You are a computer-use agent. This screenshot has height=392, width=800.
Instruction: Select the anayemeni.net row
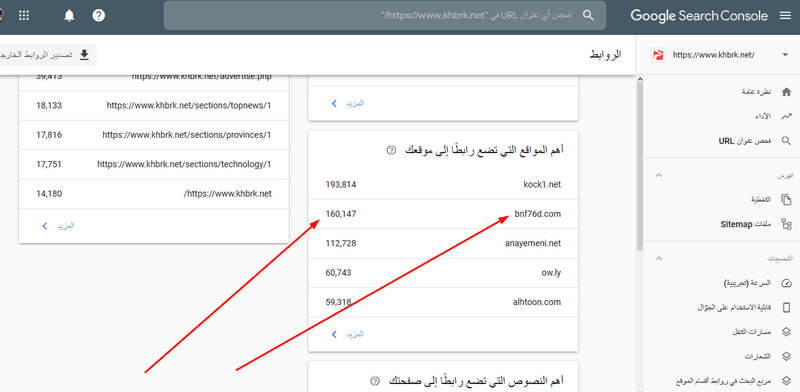click(x=443, y=243)
